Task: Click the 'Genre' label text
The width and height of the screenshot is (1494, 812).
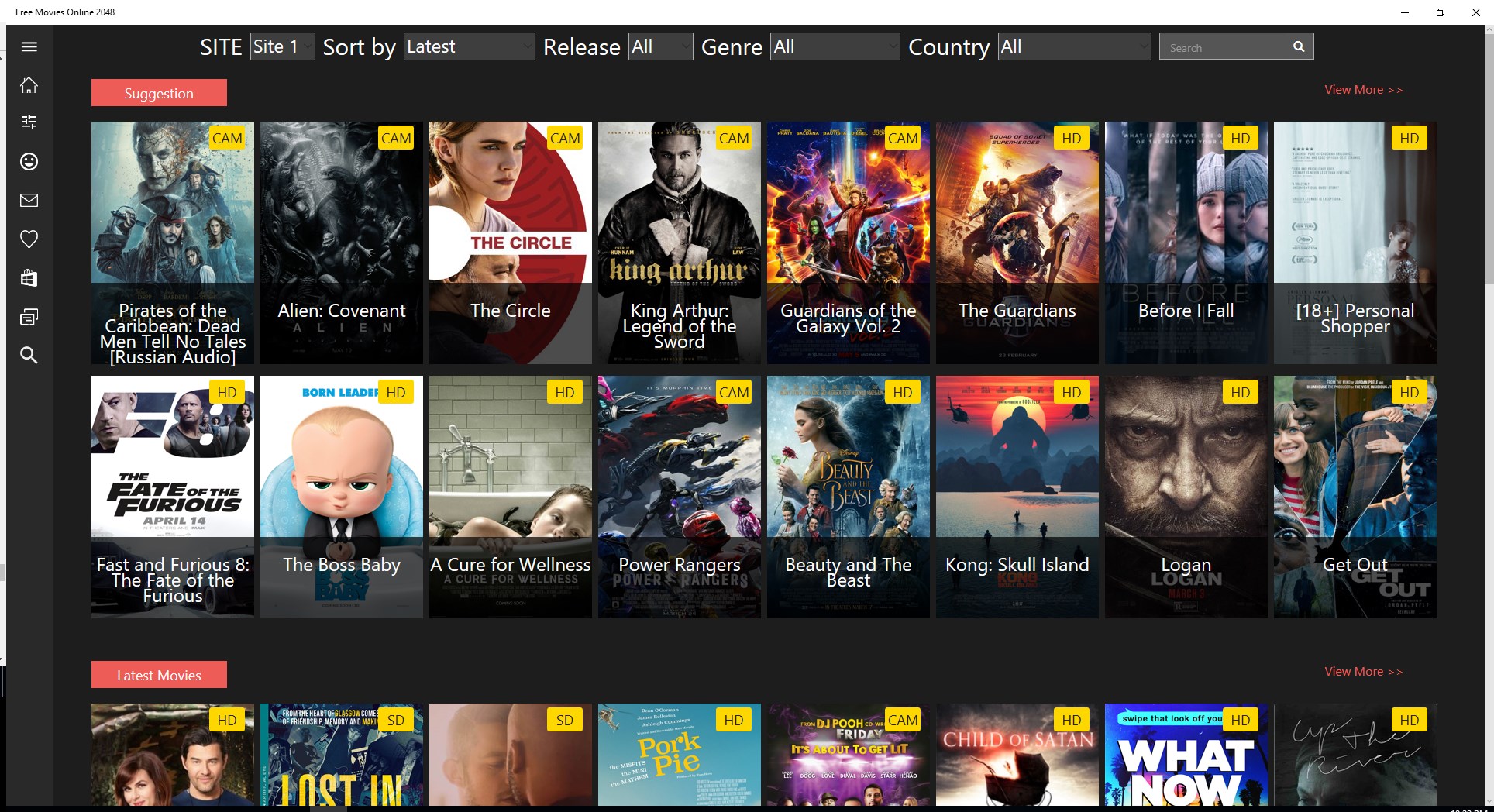Action: point(732,47)
